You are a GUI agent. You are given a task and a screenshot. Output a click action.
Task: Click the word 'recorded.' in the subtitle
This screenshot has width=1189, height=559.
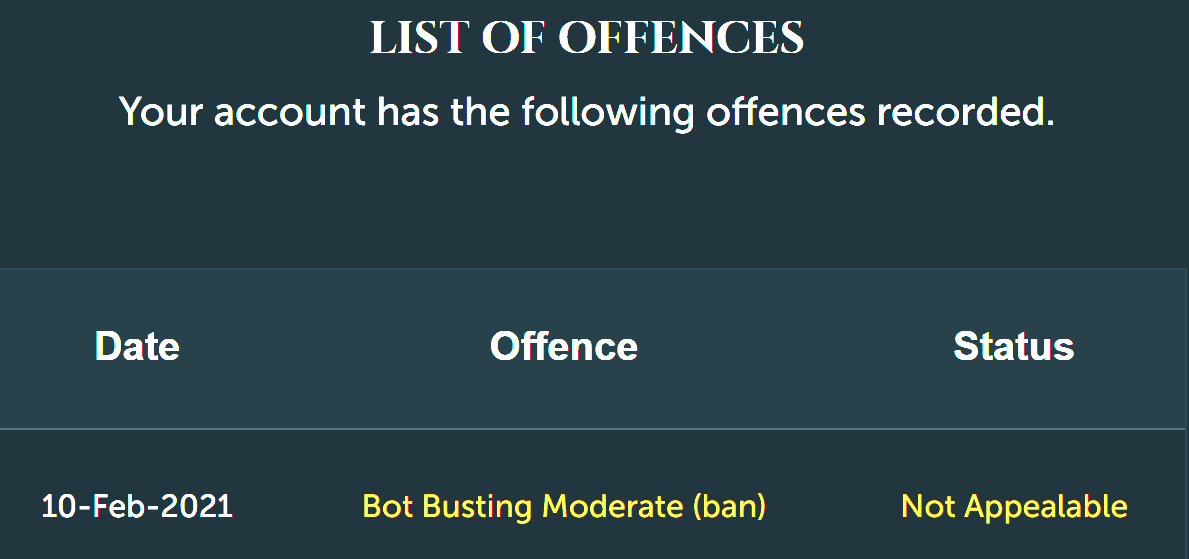(x=966, y=111)
